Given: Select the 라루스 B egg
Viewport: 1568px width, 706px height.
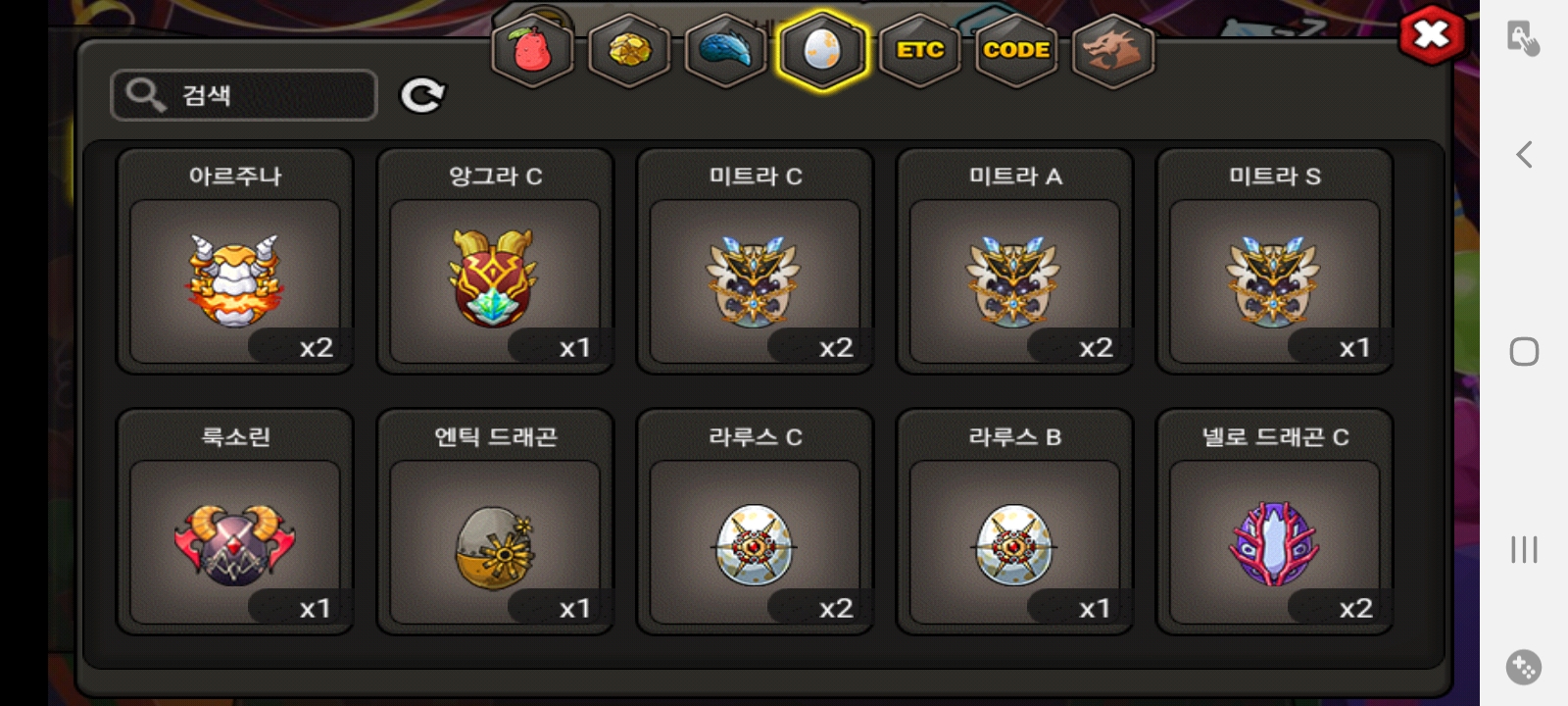Looking at the screenshot, I should tap(1014, 522).
